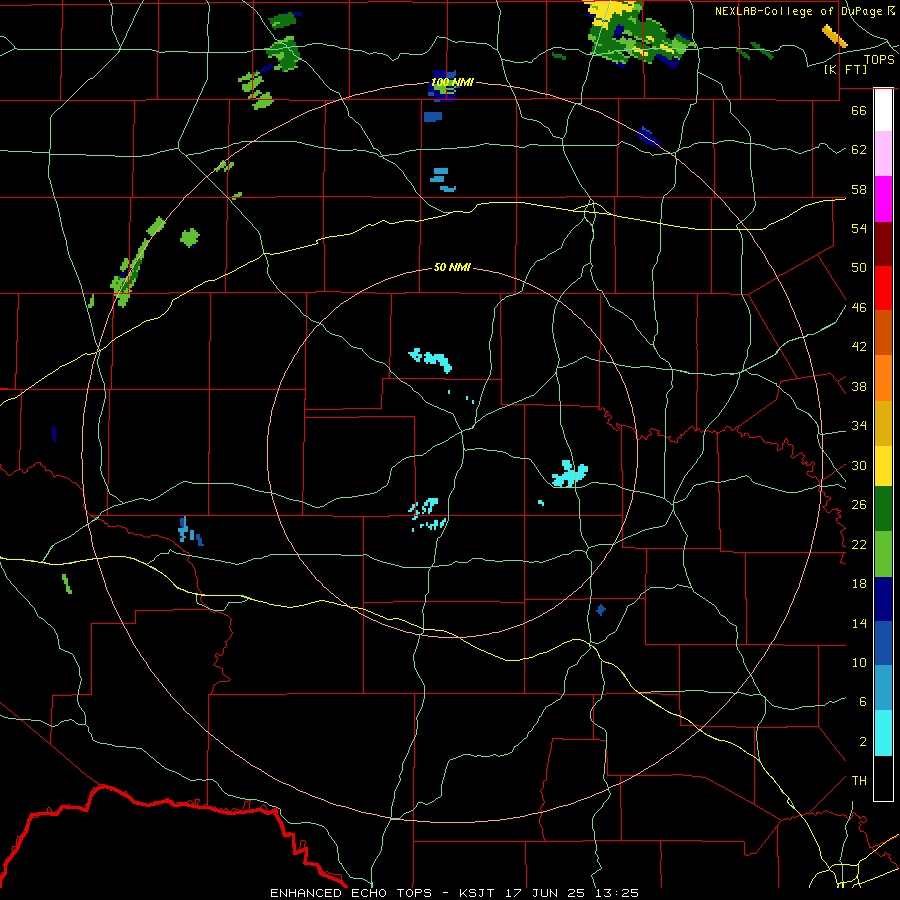The height and width of the screenshot is (900, 900).
Task: Click the "13:25" timestamp
Action: tap(616, 893)
